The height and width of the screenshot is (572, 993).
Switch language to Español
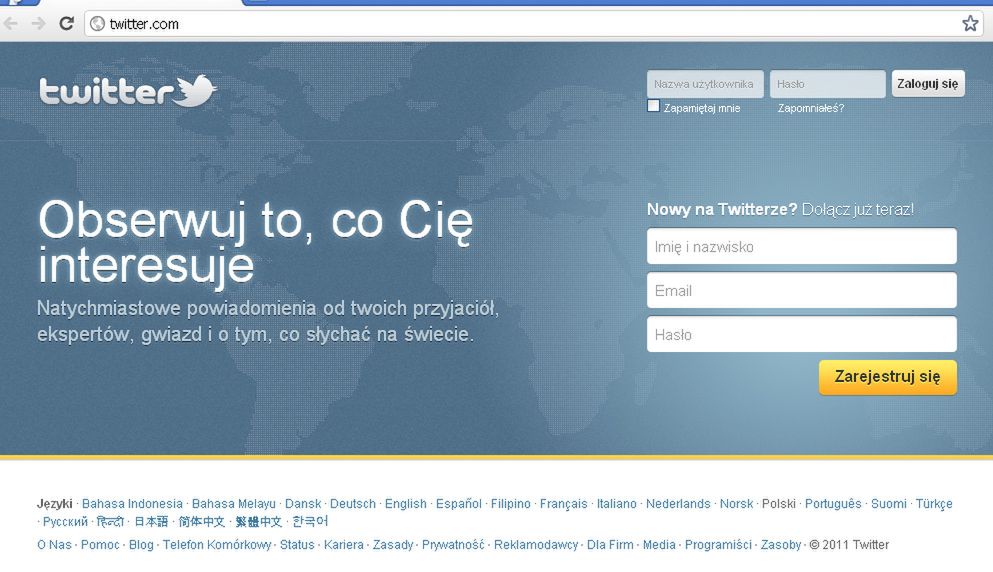pos(459,504)
